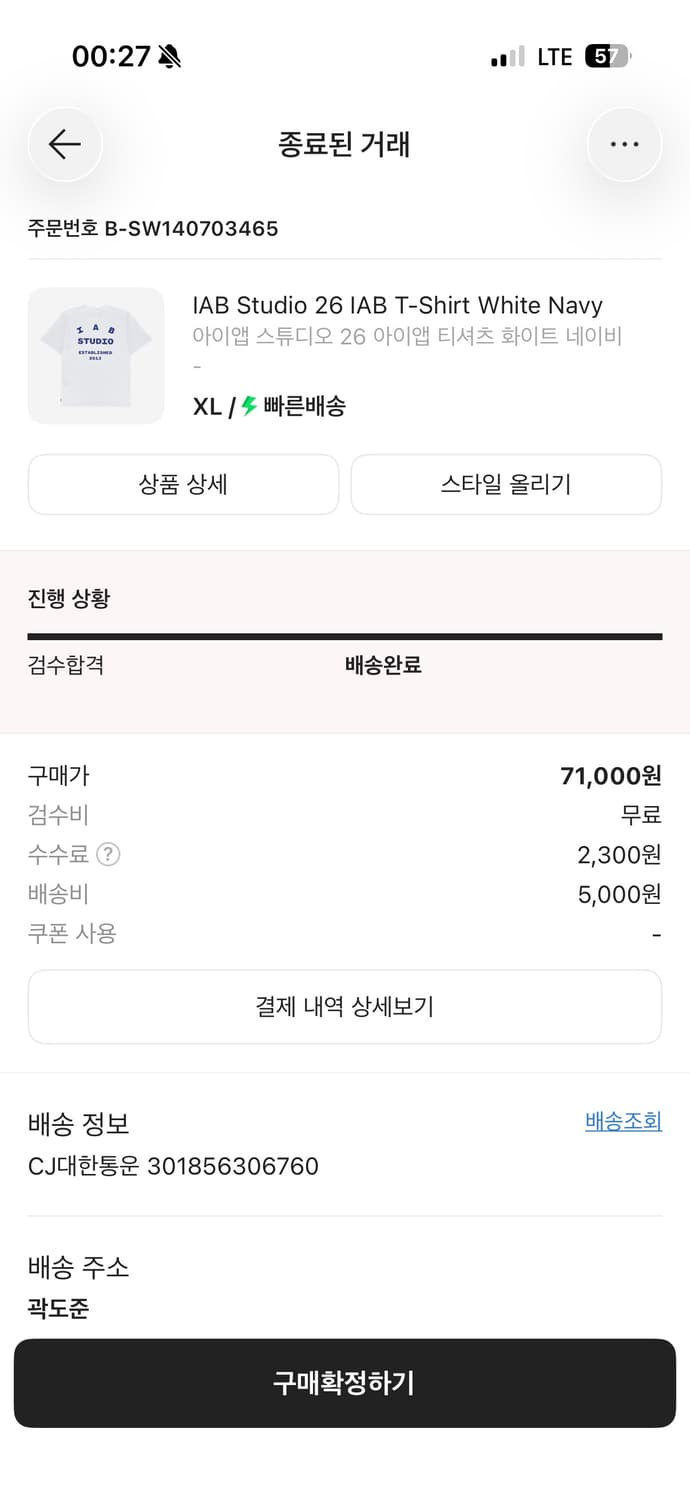Viewport: 690px width, 1500px height.
Task: Tap the back arrow icon
Action: point(64,144)
